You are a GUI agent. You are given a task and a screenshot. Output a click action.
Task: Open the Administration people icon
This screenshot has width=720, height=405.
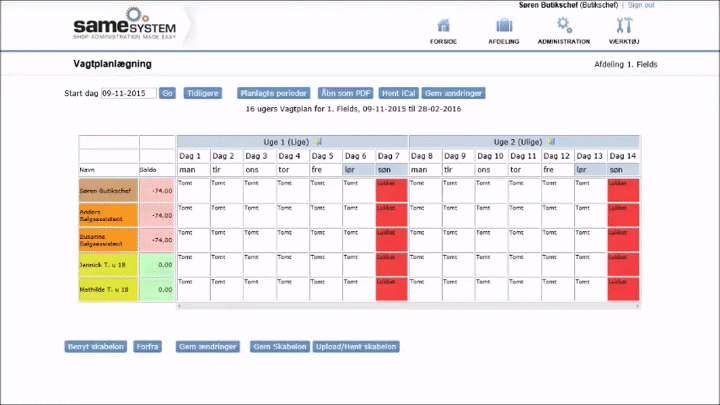click(x=563, y=26)
